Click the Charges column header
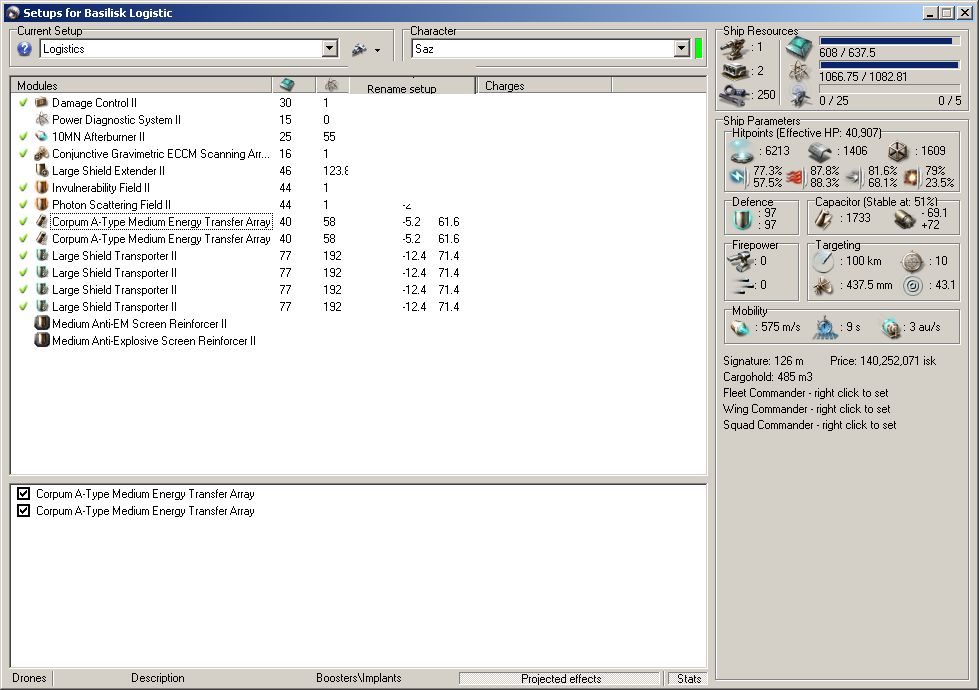Viewport: 979px width, 690px height. point(543,86)
